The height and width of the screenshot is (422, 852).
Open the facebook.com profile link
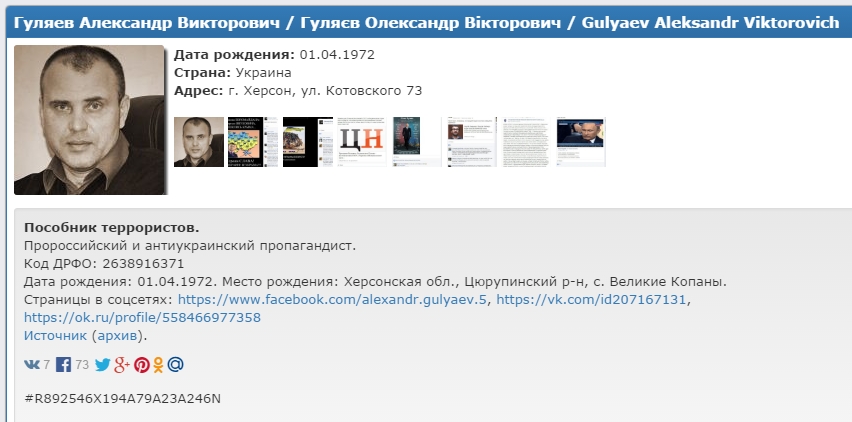332,299
